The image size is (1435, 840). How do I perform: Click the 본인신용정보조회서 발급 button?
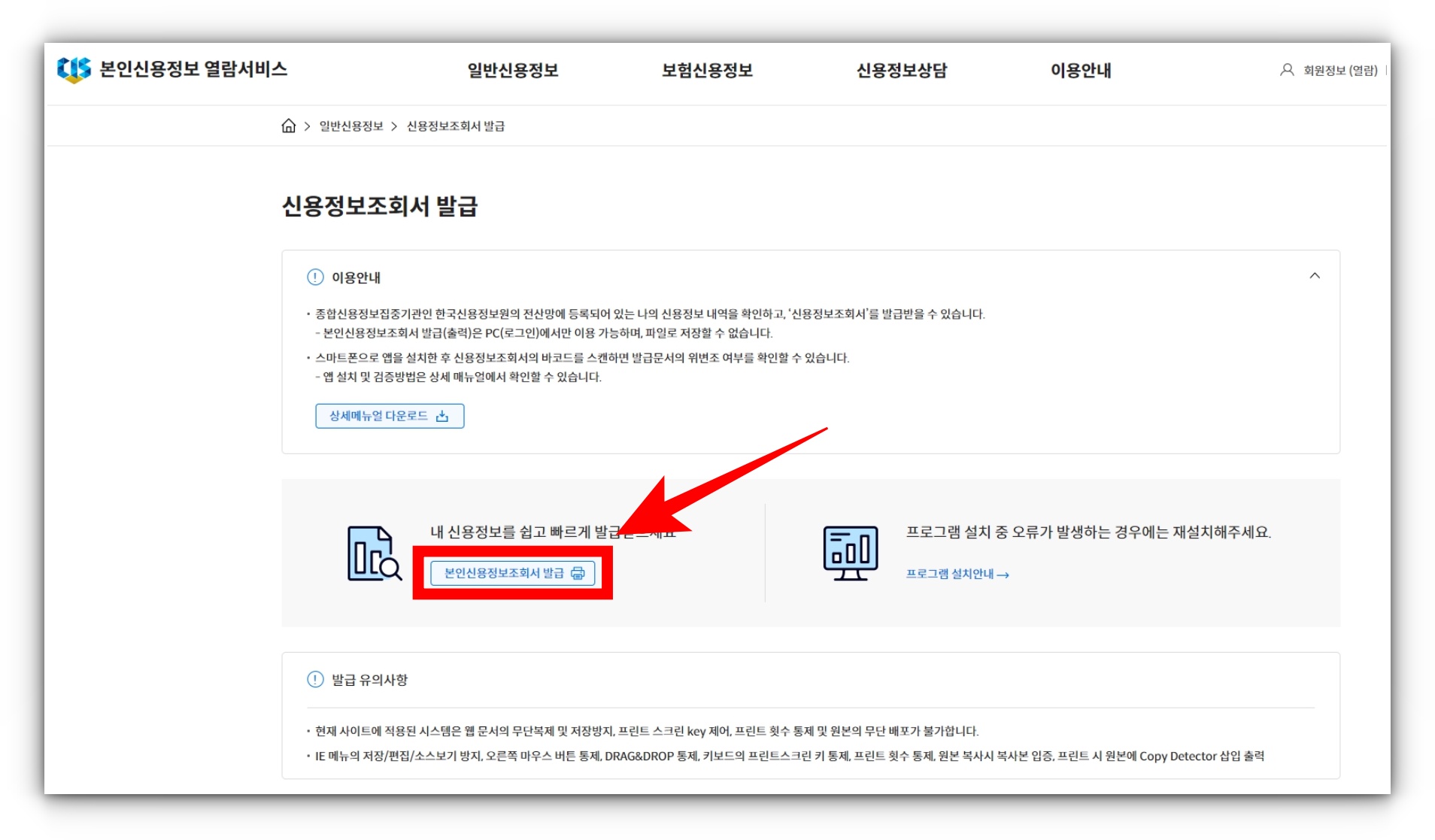coord(511,573)
